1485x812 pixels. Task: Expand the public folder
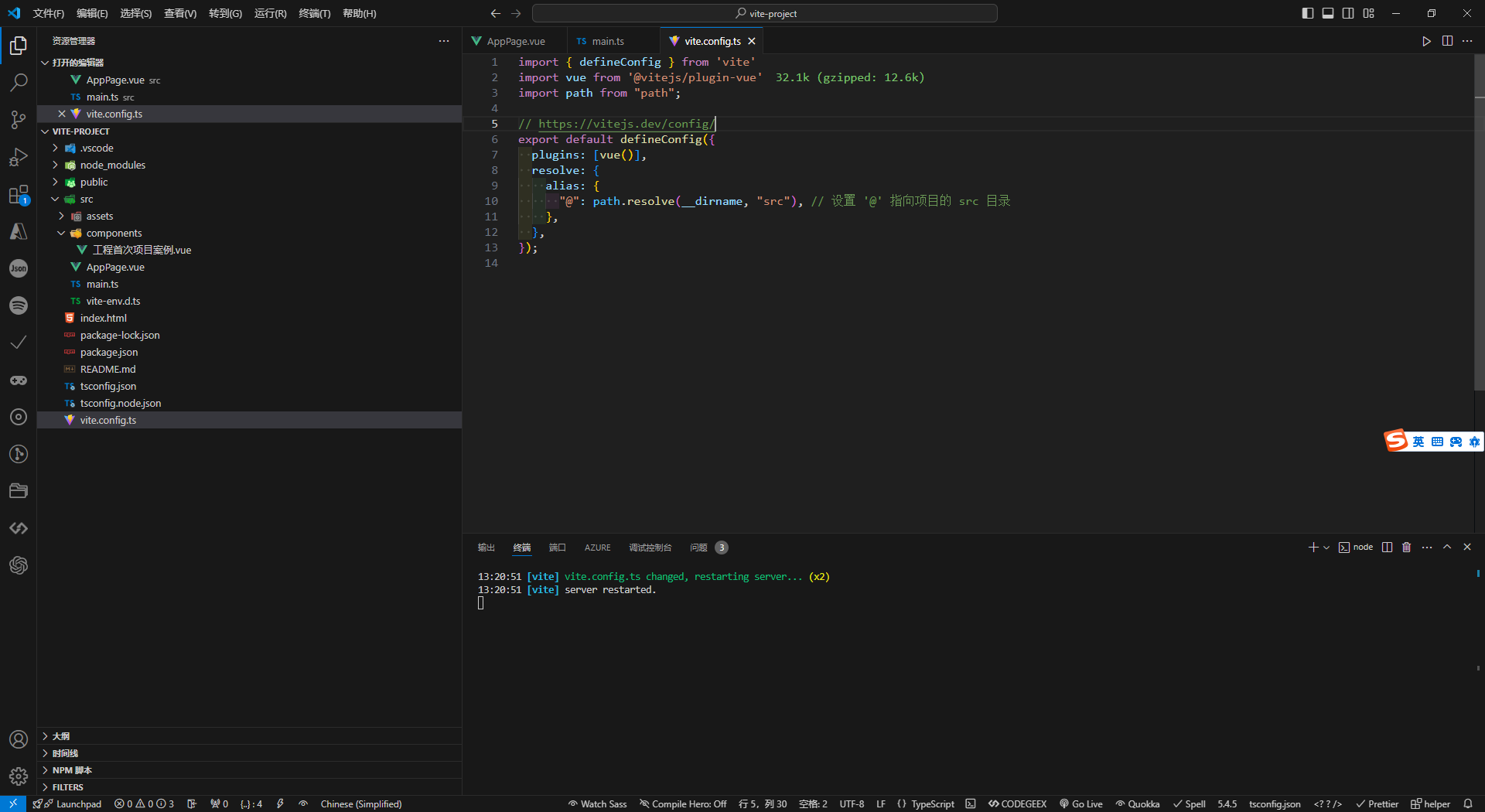pyautogui.click(x=55, y=182)
